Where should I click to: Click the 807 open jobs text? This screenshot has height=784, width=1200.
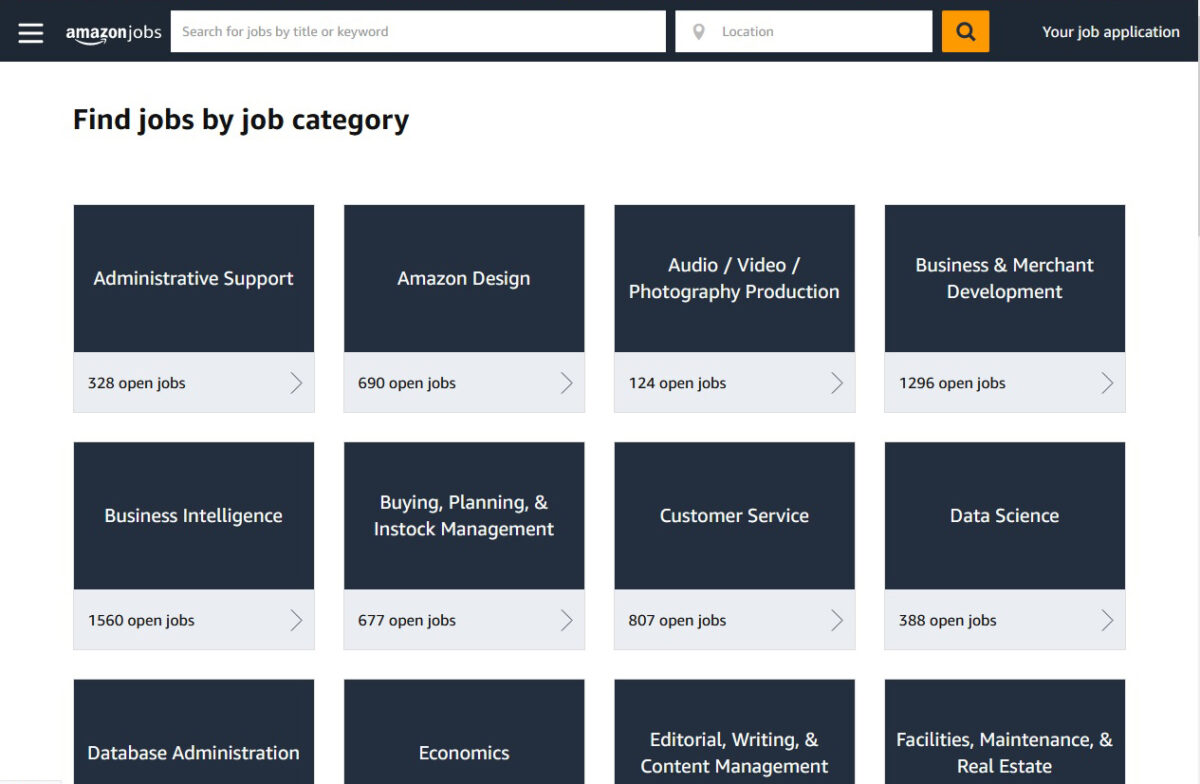click(x=677, y=620)
